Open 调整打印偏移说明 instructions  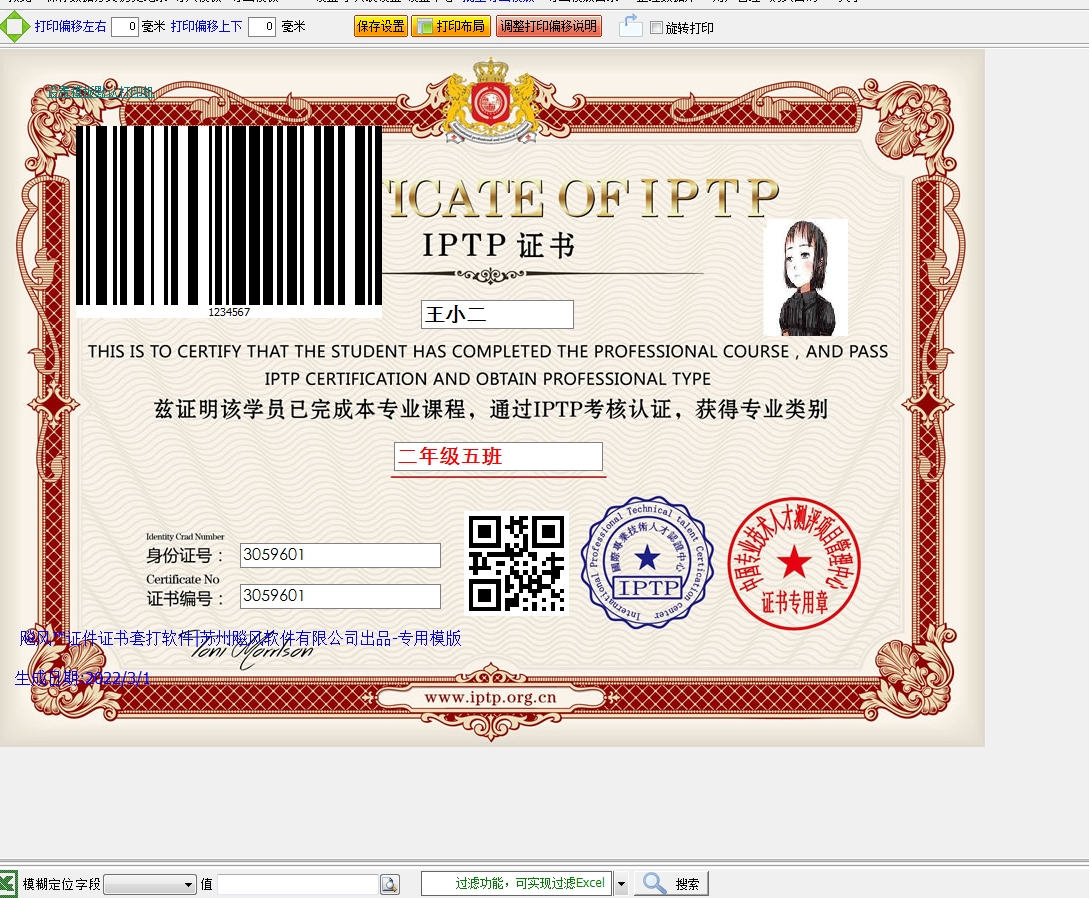(x=548, y=27)
